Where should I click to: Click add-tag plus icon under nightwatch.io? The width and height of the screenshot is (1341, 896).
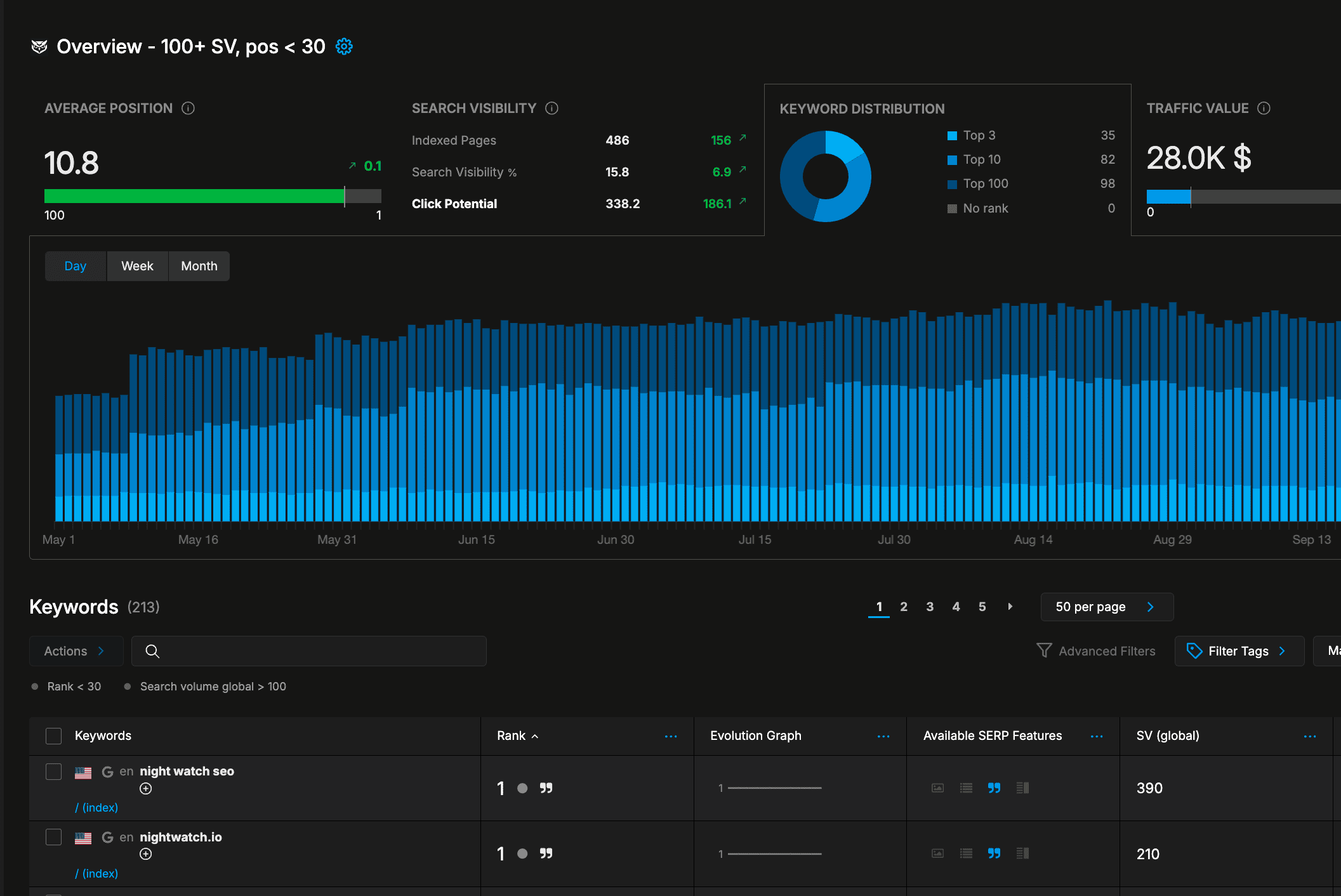(x=146, y=854)
